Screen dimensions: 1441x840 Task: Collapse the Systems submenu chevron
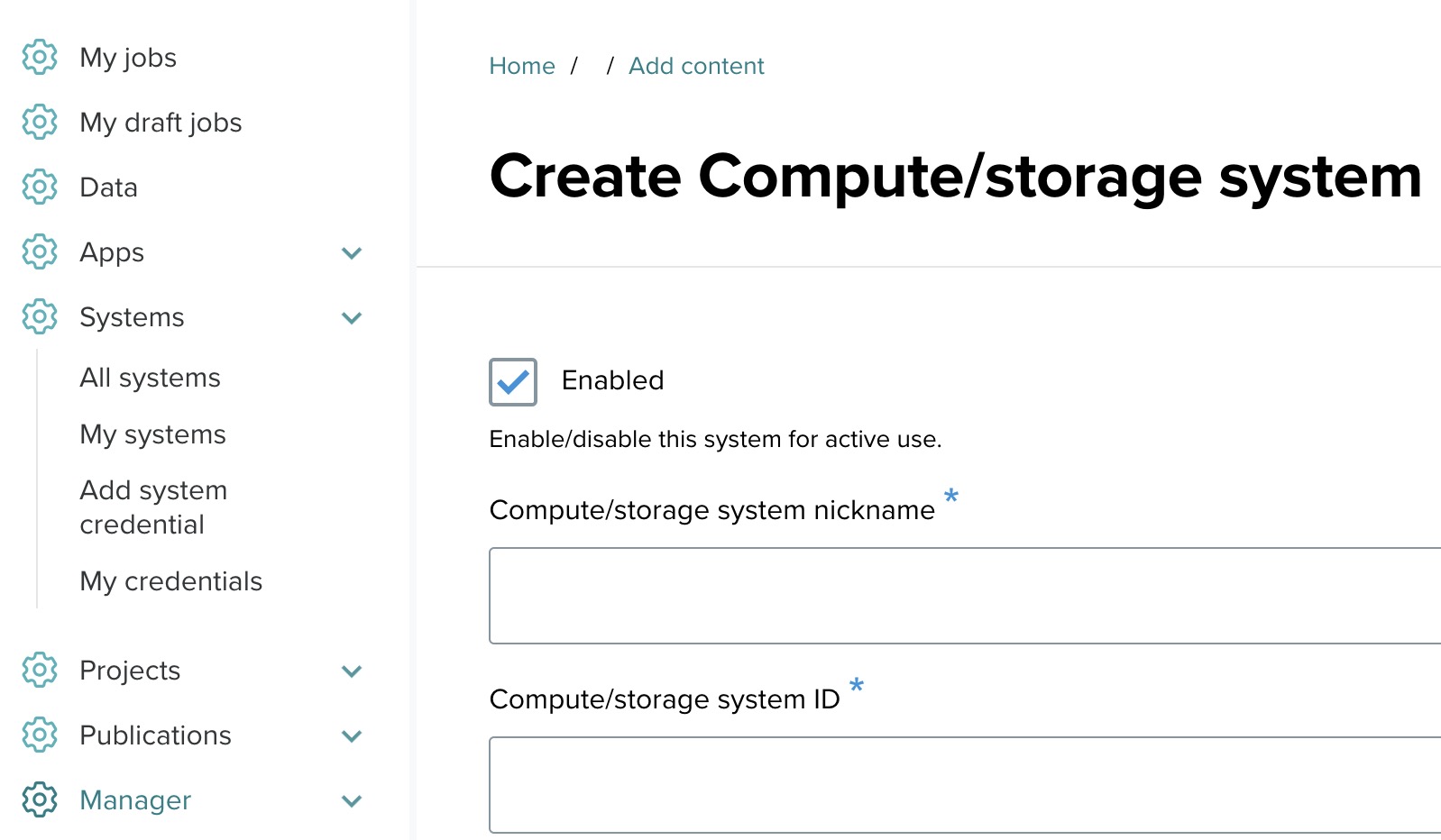352,318
